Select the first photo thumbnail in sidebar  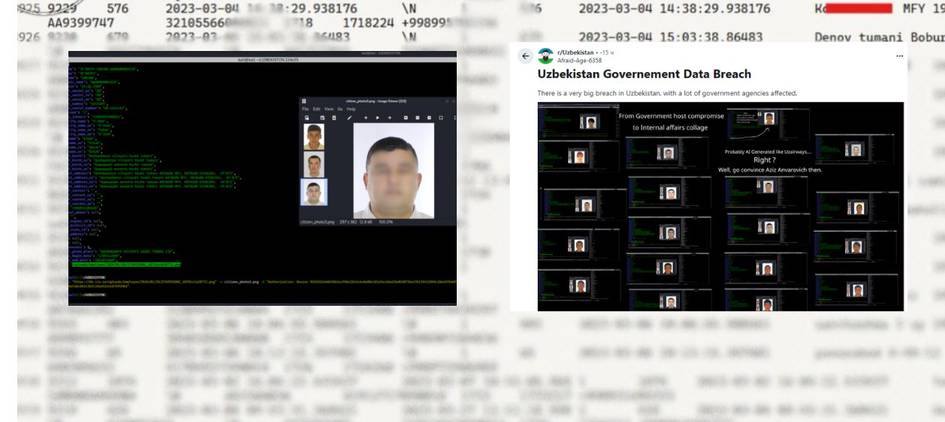click(314, 137)
